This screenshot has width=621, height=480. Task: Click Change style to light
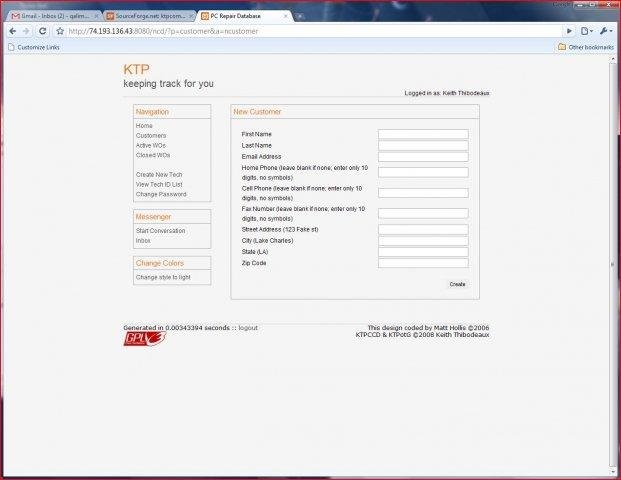[163, 277]
